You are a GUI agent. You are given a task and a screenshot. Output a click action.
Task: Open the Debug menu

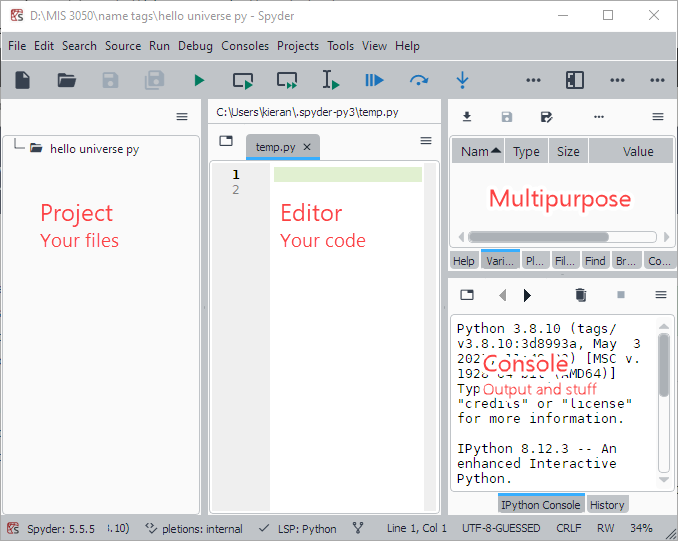coord(195,46)
